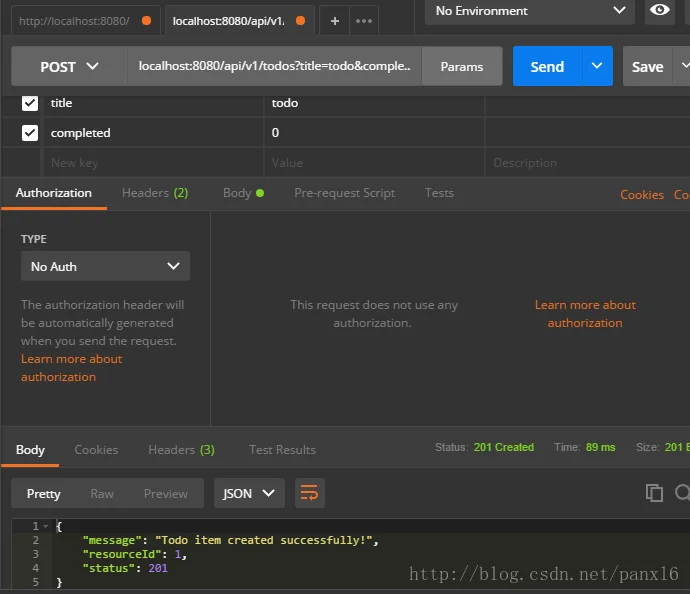Screen dimensions: 690x594
Task: Switch to response Cookies tab
Action: pos(96,450)
